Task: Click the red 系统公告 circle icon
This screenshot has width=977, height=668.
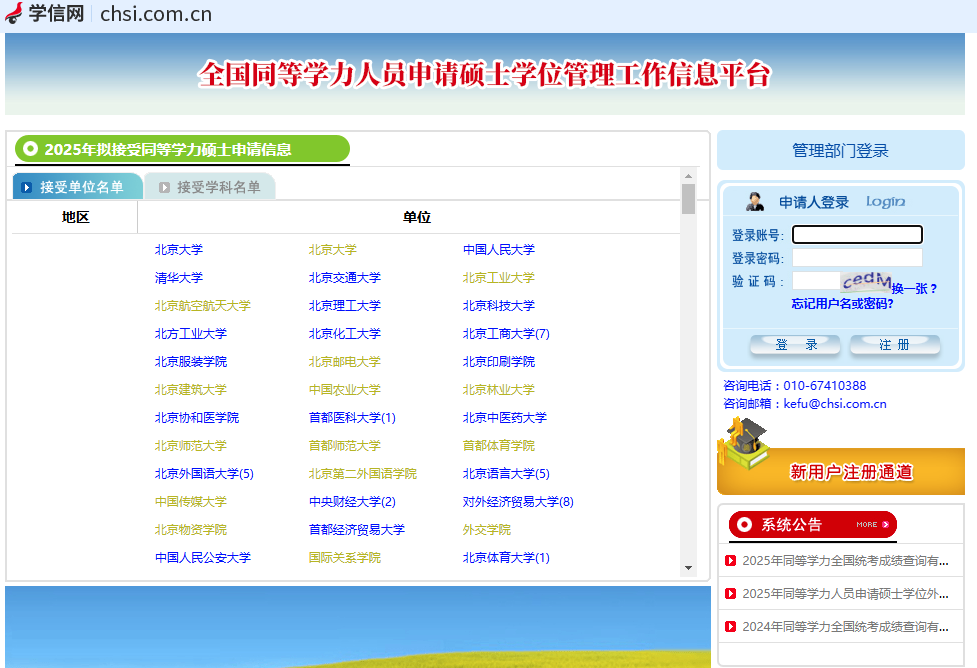Action: pos(742,524)
